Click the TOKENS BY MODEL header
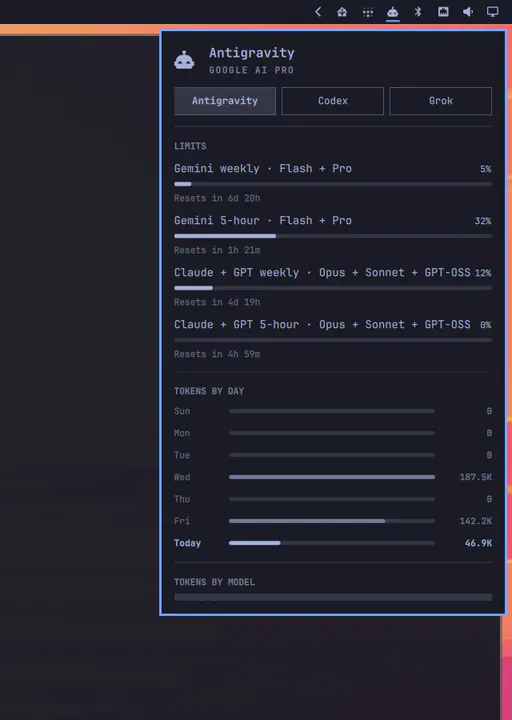 [214, 582]
